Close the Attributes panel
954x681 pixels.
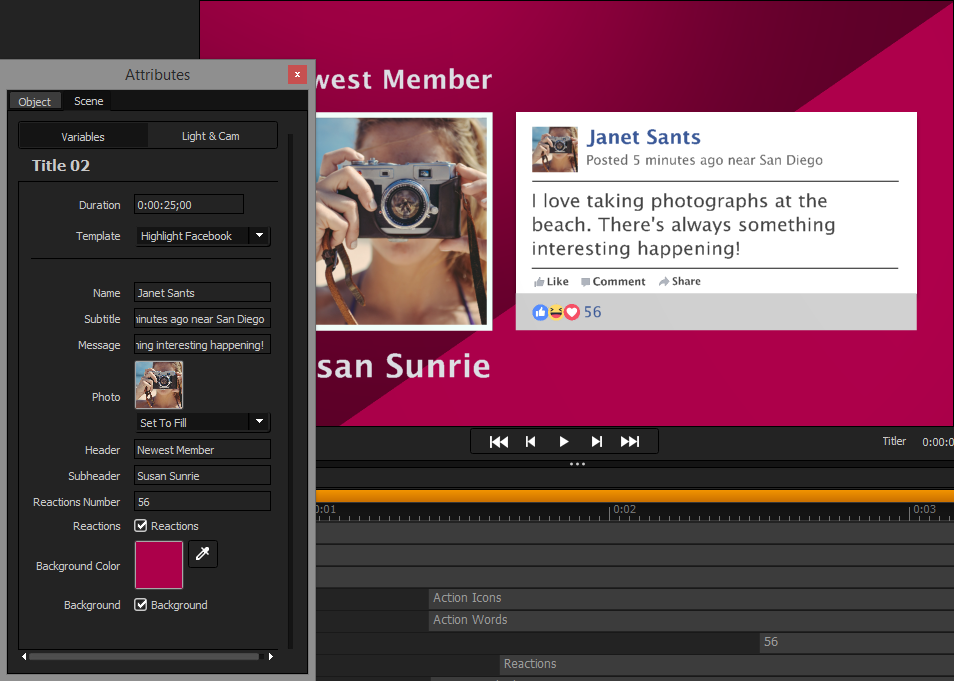[x=297, y=74]
